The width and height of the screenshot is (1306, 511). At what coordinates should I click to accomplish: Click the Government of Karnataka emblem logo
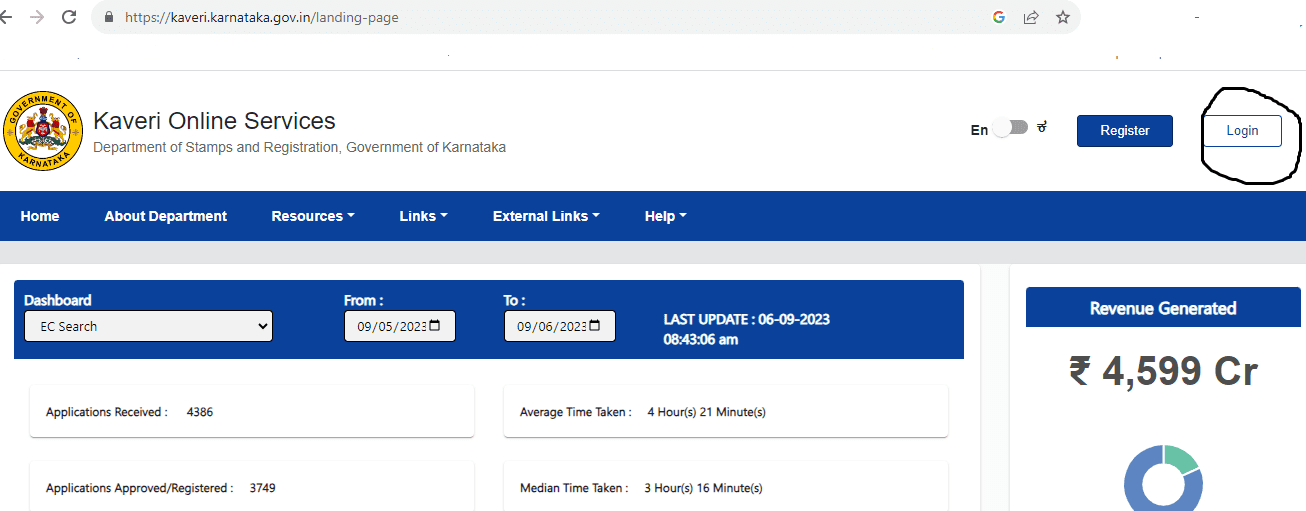43,132
